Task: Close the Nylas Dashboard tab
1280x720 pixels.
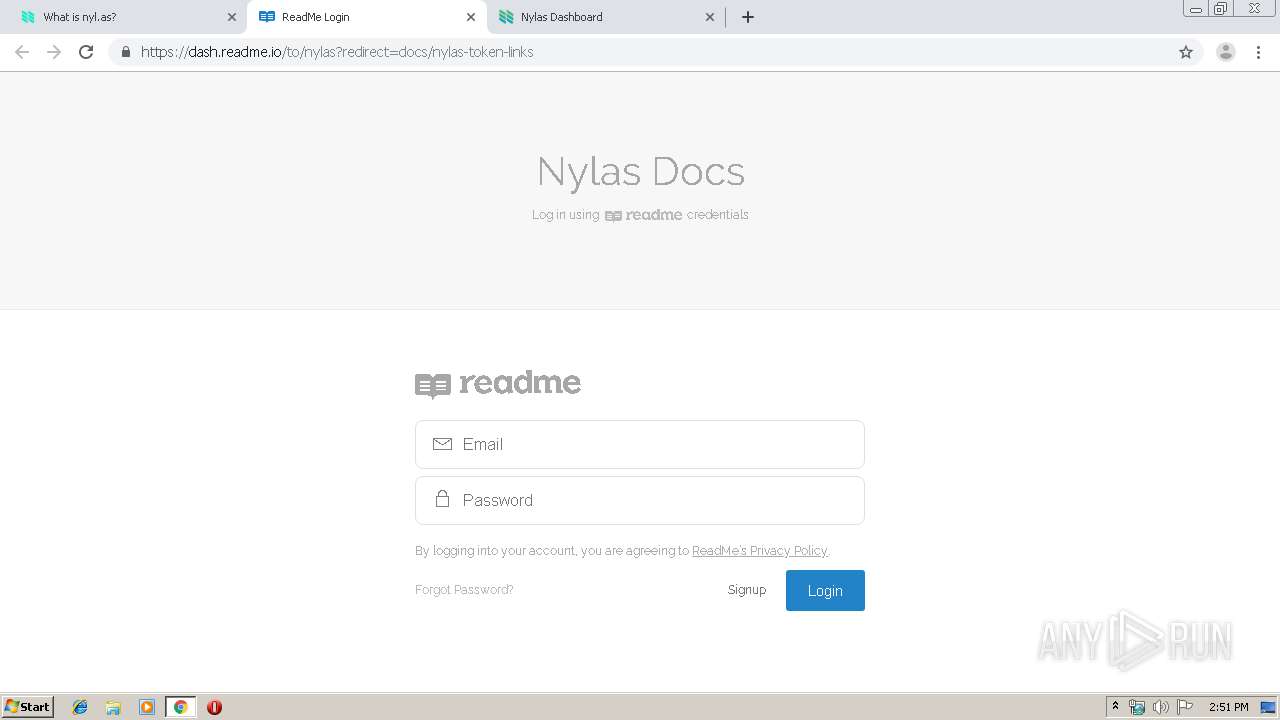Action: click(x=710, y=17)
